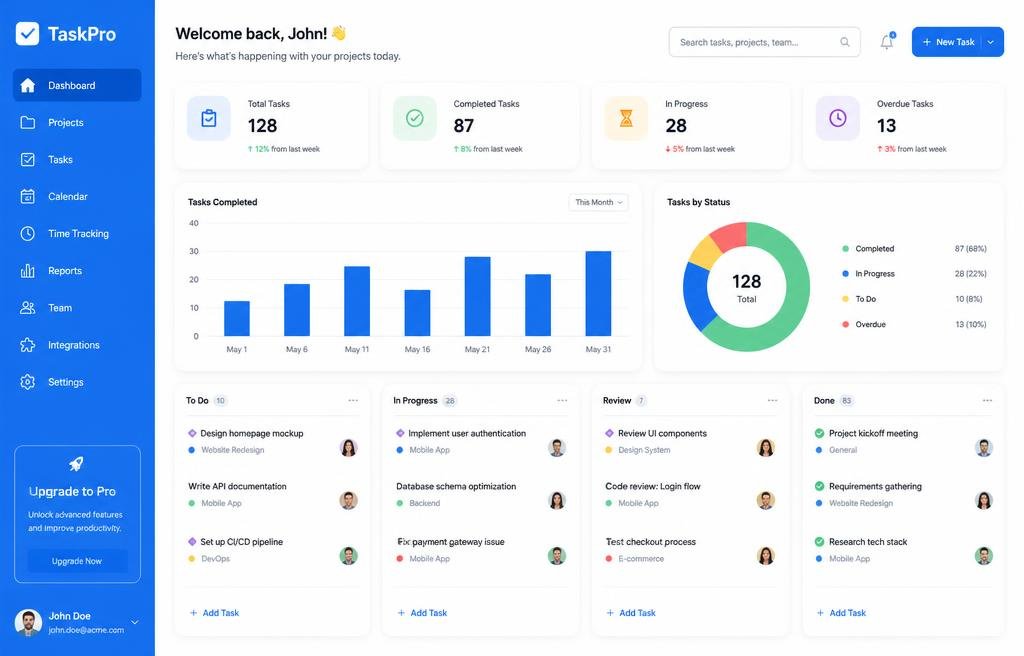Click the Overdue red legend dot
Viewport: 1024px width, 656px height.
click(846, 325)
